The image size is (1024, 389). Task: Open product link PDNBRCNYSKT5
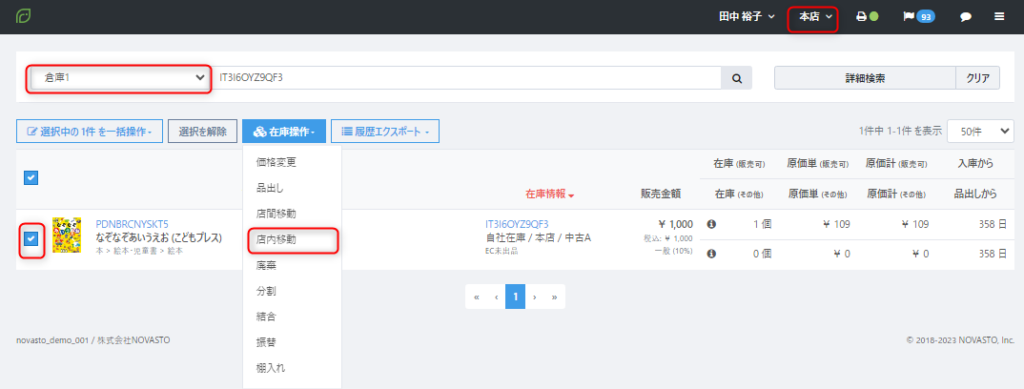pyautogui.click(x=132, y=224)
